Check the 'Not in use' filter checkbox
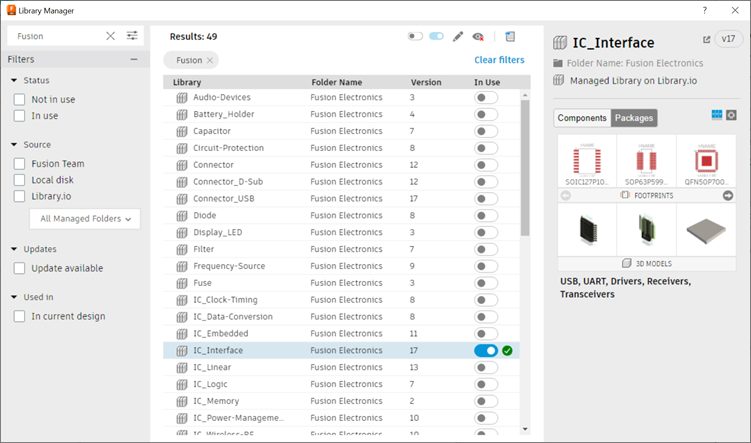751x443 pixels. [x=20, y=100]
